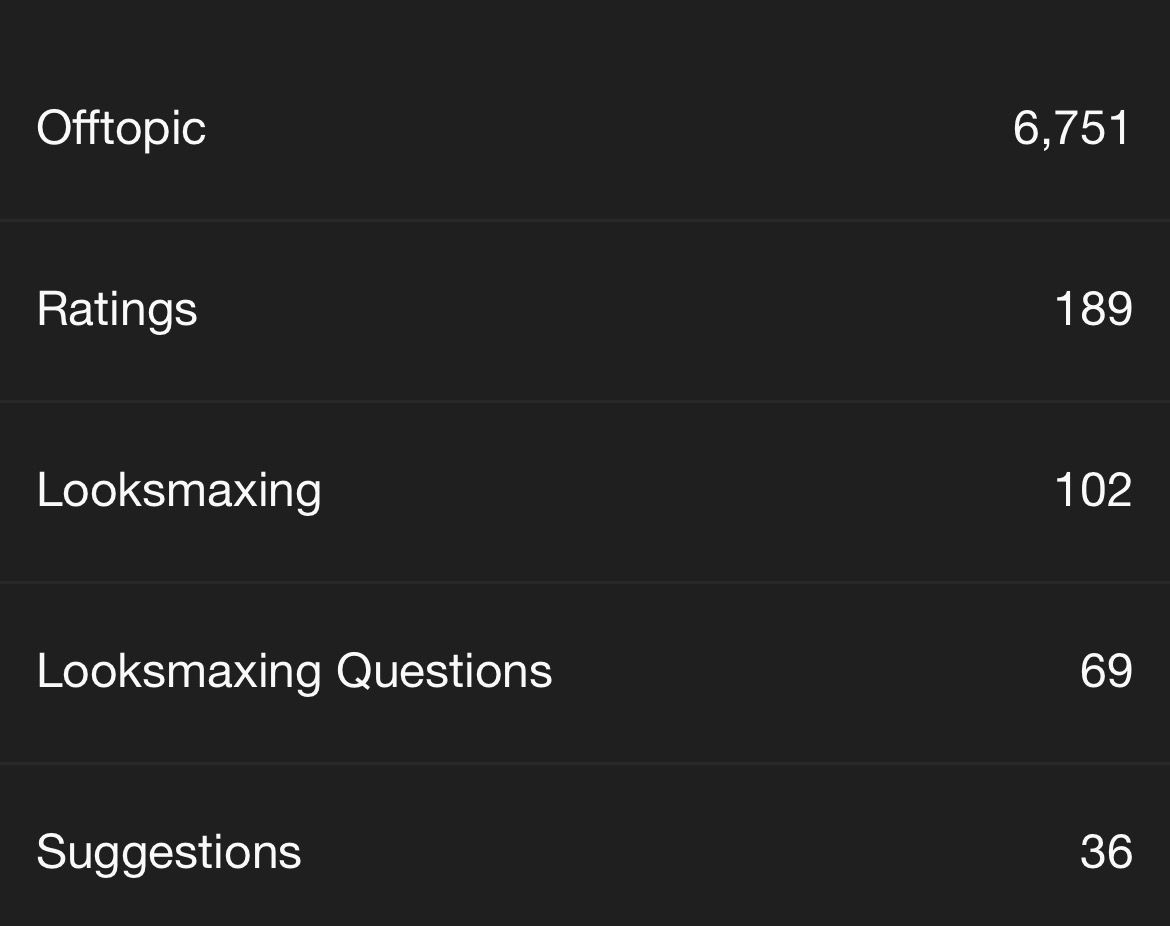Click the word Questions in fourth row
The image size is (1170, 926).
click(445, 672)
